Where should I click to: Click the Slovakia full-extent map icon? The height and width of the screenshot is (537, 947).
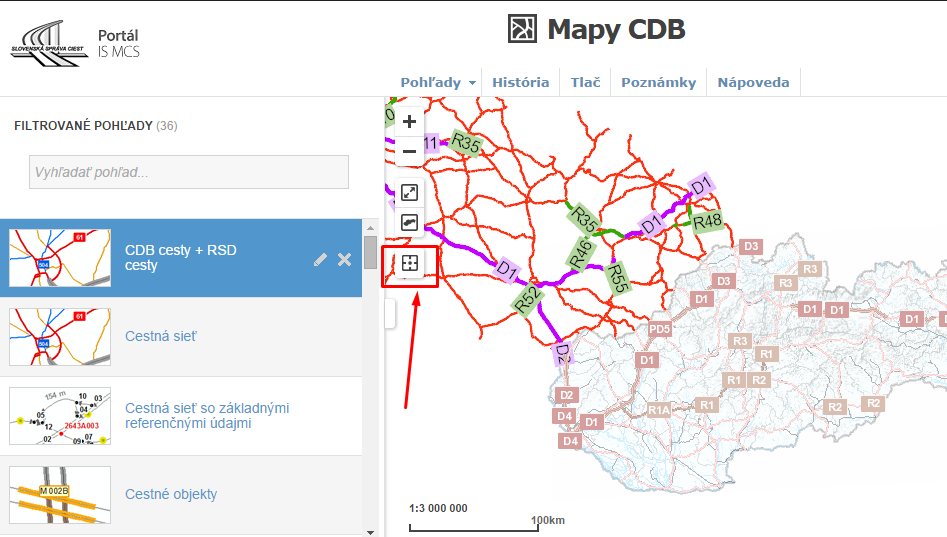click(409, 222)
